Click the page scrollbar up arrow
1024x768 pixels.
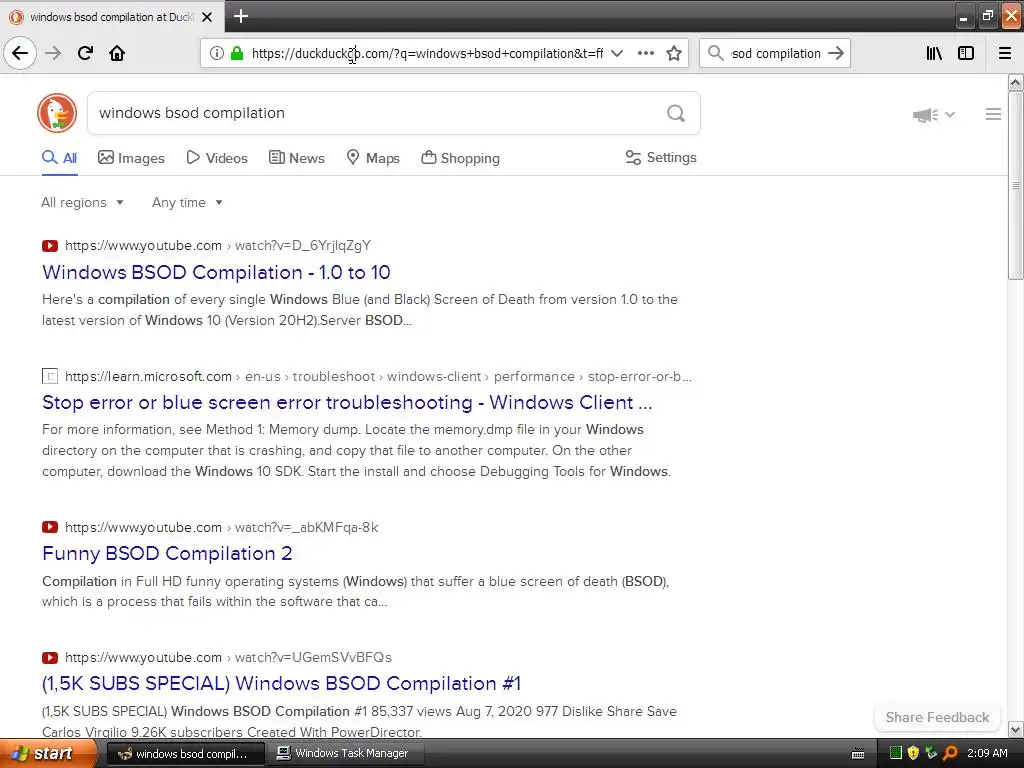(x=1016, y=82)
